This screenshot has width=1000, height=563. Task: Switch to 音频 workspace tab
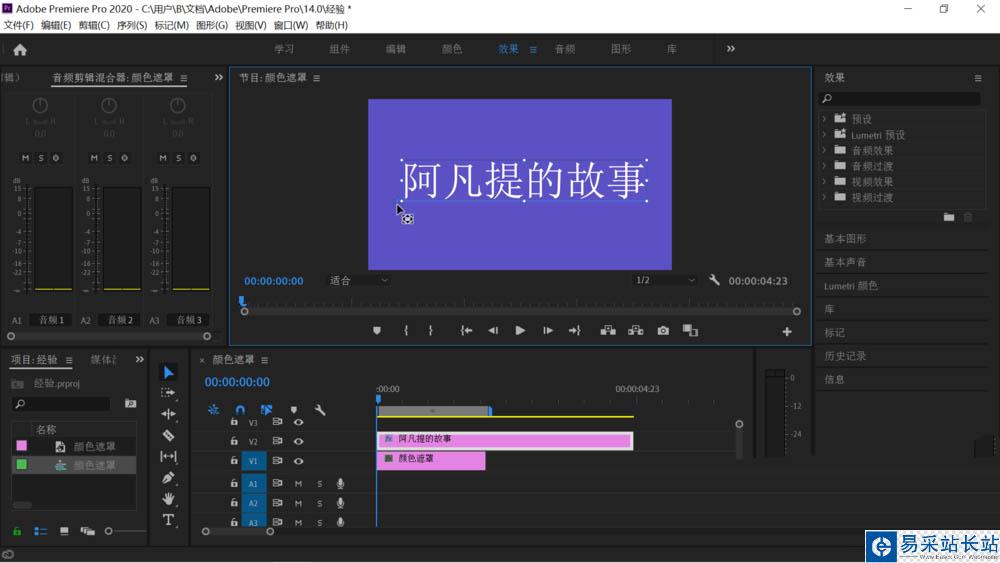564,49
